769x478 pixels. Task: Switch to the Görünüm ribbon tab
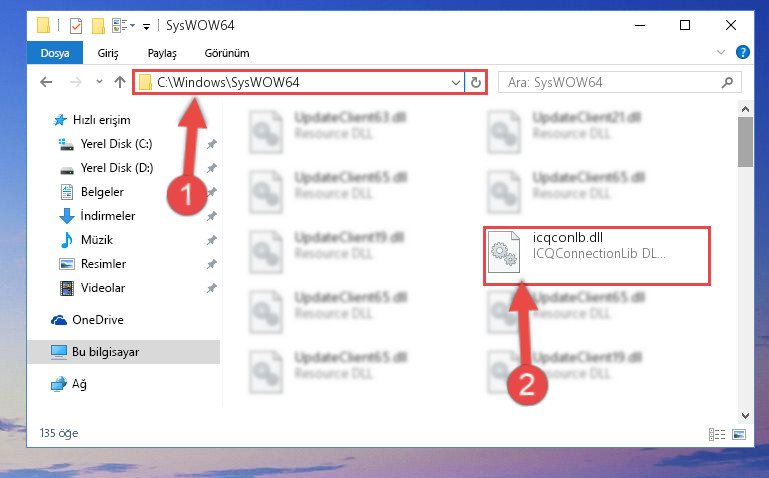click(227, 53)
